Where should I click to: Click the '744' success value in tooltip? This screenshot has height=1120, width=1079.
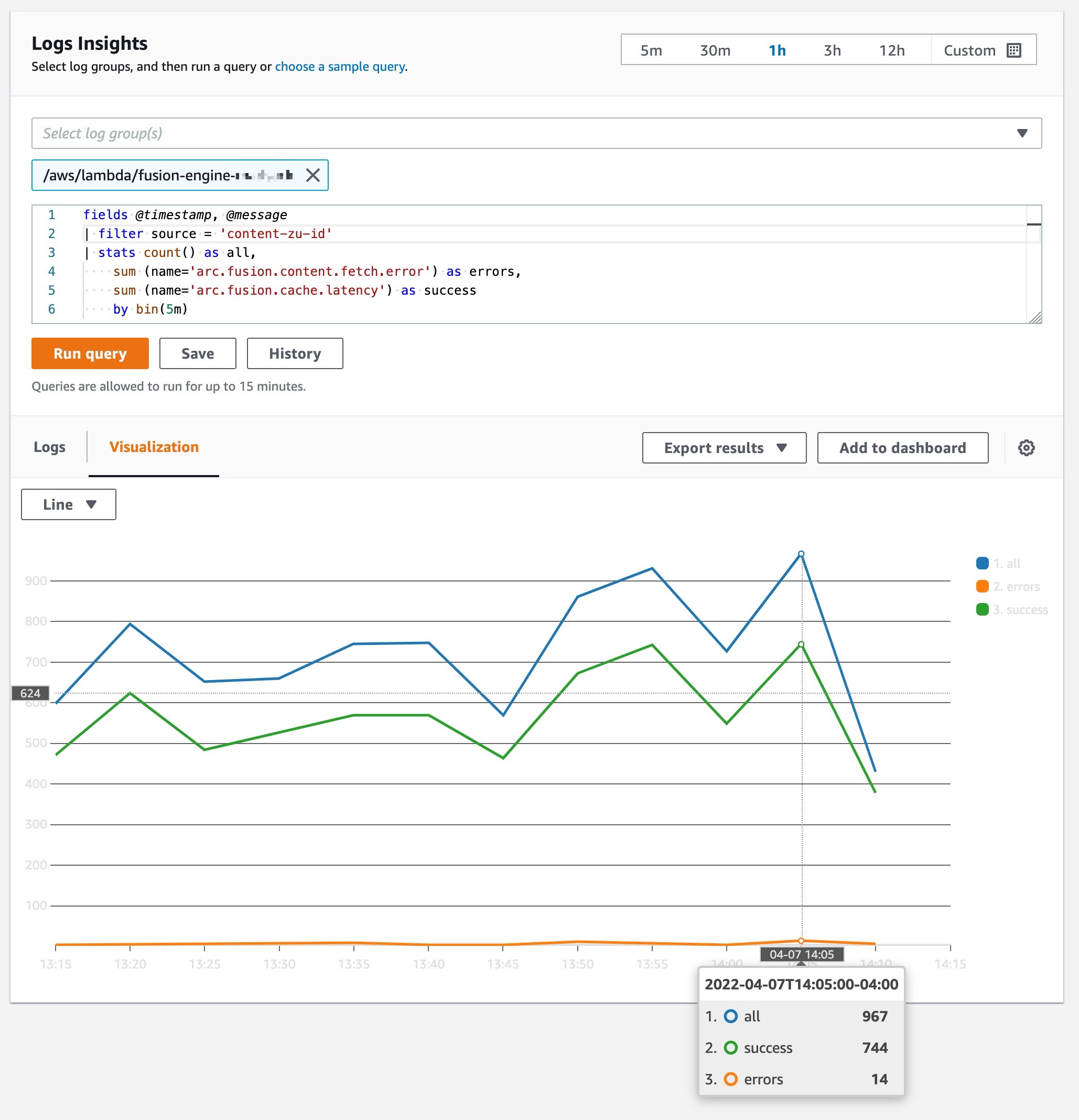pyautogui.click(x=875, y=1048)
